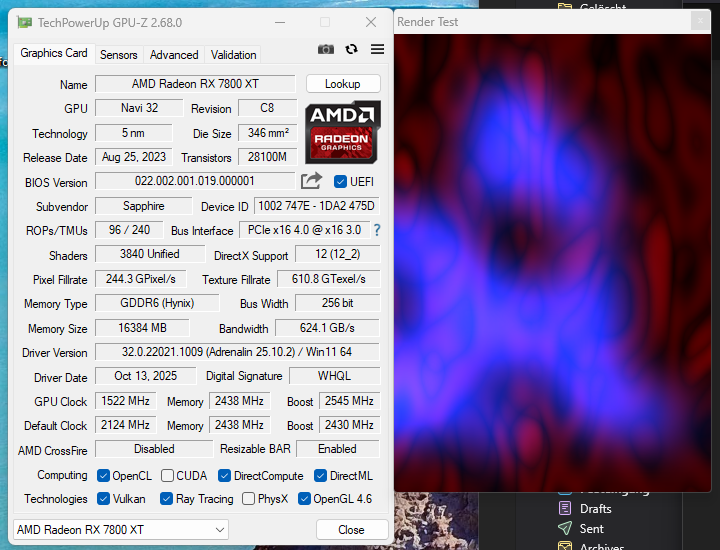Screen dimensions: 720x550
Task: Click the Memory Size 16384 MB
Action: pyautogui.click(x=142, y=328)
